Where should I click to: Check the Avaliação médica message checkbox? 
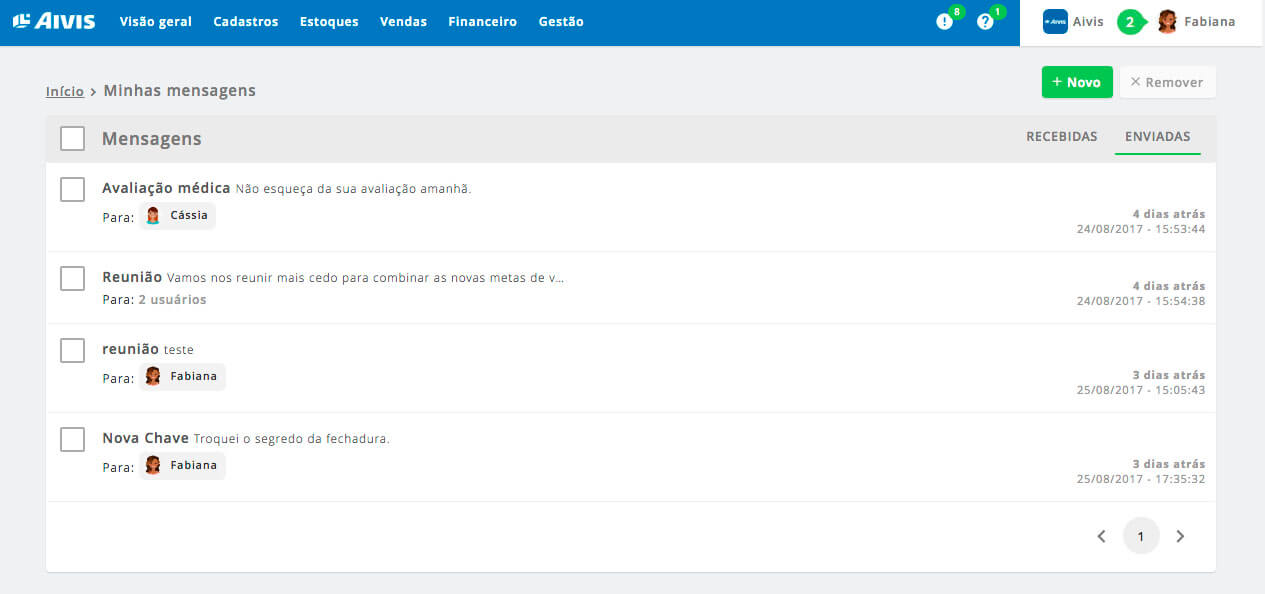click(x=72, y=189)
